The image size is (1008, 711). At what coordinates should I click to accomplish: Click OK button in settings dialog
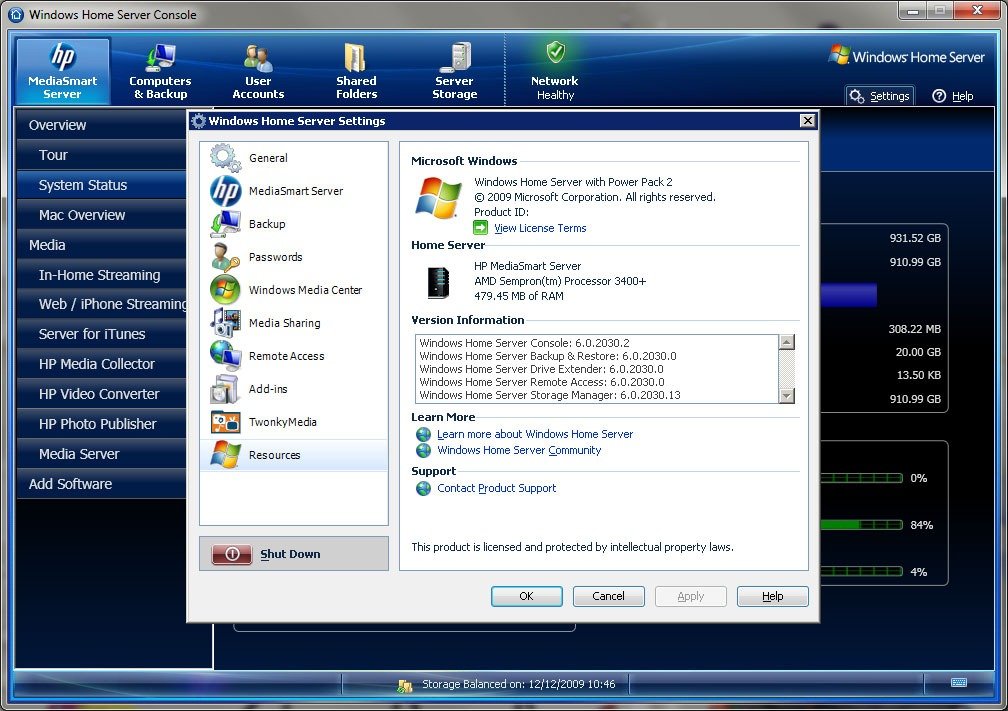(x=526, y=596)
